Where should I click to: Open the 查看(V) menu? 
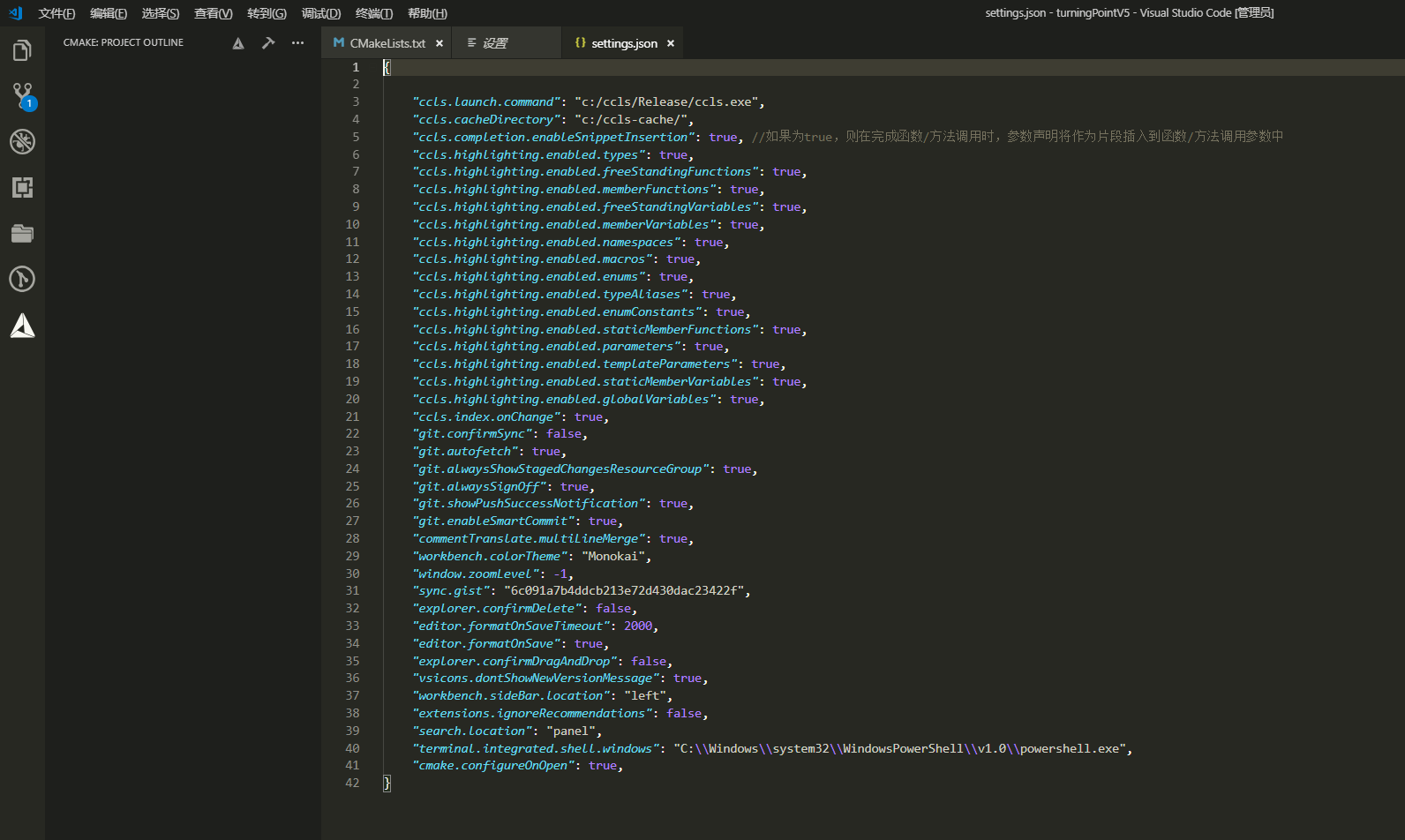pyautogui.click(x=214, y=13)
